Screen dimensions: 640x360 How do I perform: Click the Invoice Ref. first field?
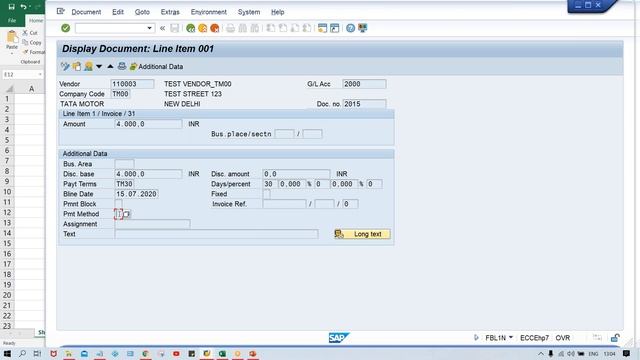(284, 204)
